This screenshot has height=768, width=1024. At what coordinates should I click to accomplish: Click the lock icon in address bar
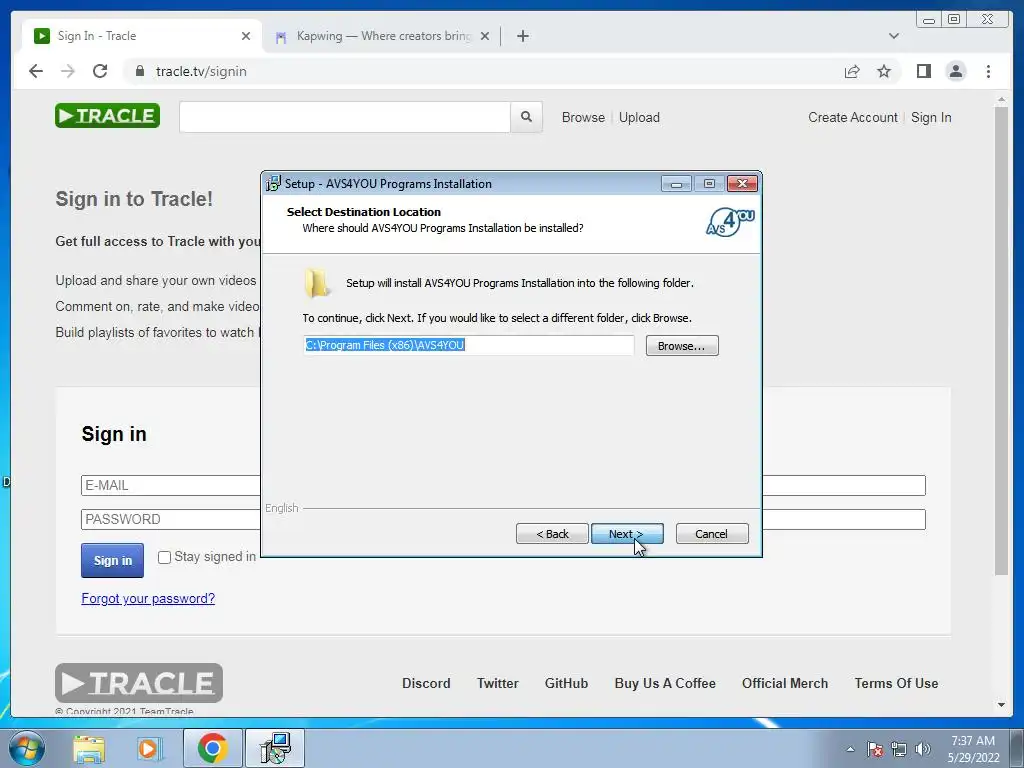(x=140, y=71)
